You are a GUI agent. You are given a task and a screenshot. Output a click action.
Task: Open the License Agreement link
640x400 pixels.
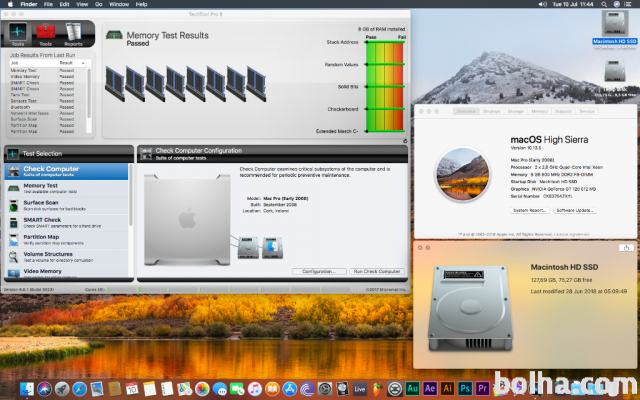pos(571,234)
